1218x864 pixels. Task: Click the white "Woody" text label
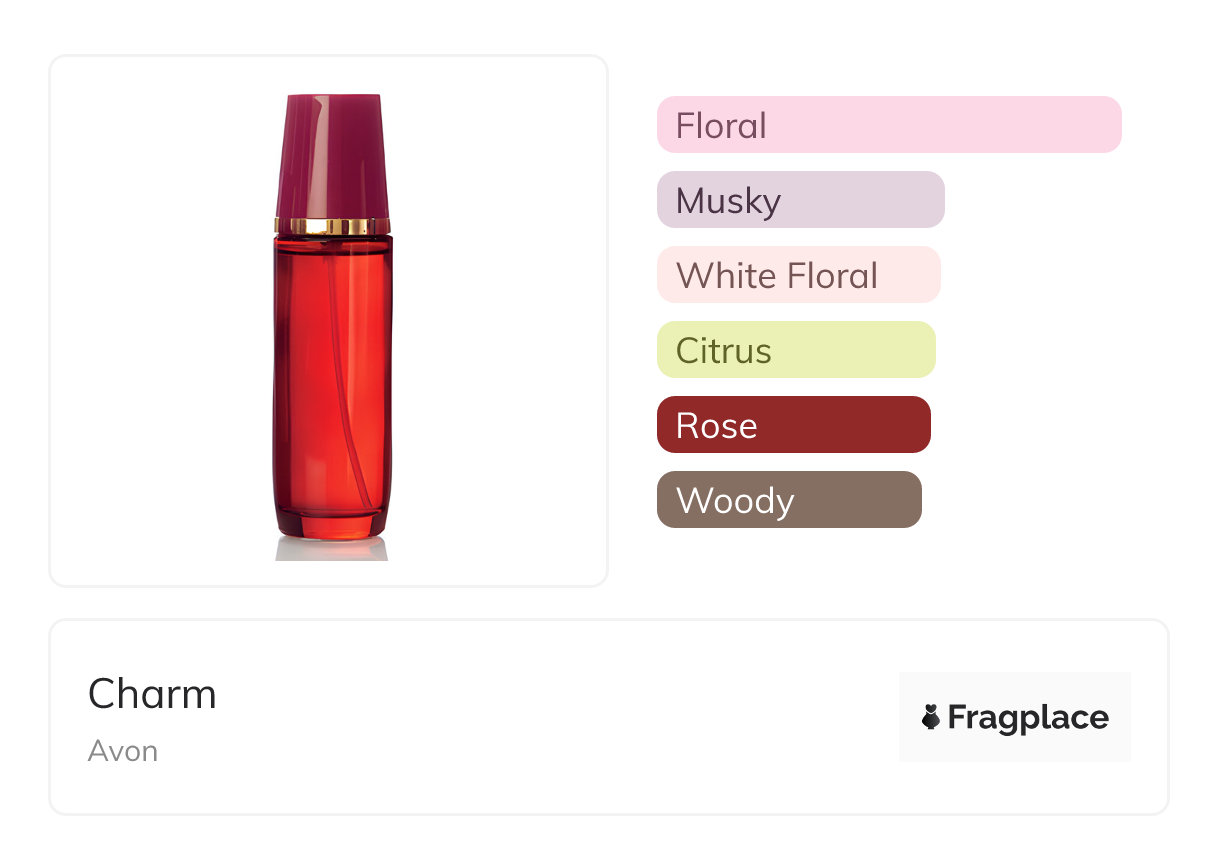coord(735,501)
